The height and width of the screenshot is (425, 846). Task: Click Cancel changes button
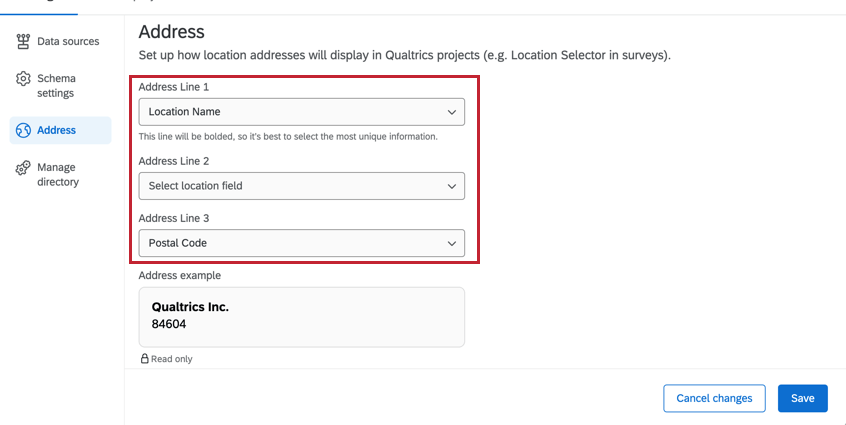[714, 398]
